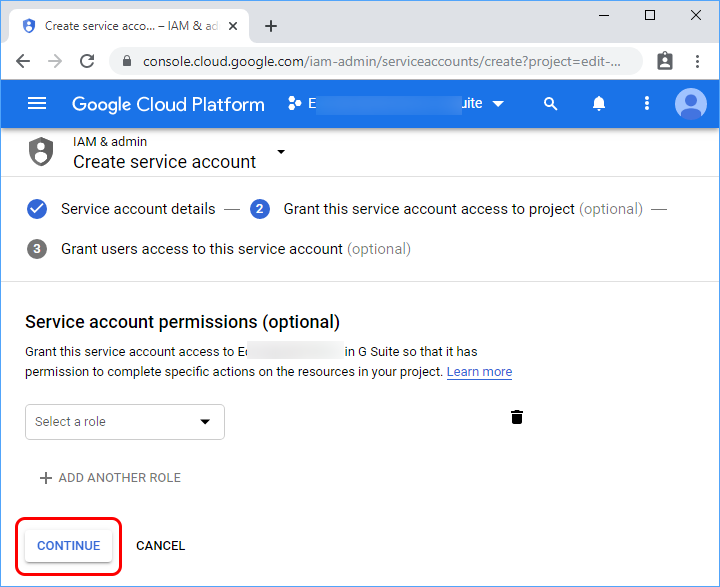The height and width of the screenshot is (587, 720).
Task: Click the IAM & admin shield icon
Action: (41, 152)
